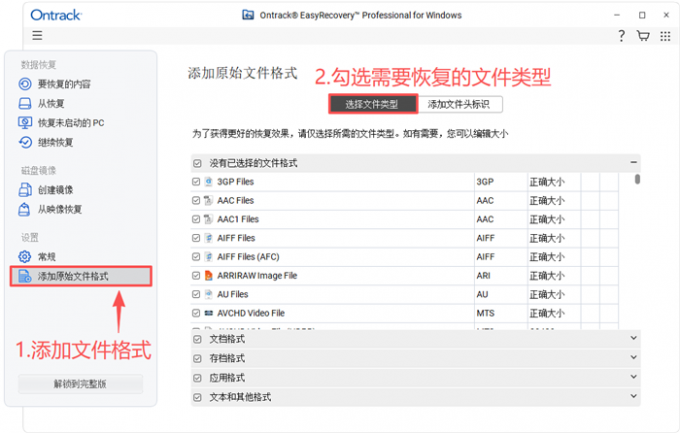
Task: Collapse the 没有已选择的文件格式 section
Action: (x=634, y=162)
